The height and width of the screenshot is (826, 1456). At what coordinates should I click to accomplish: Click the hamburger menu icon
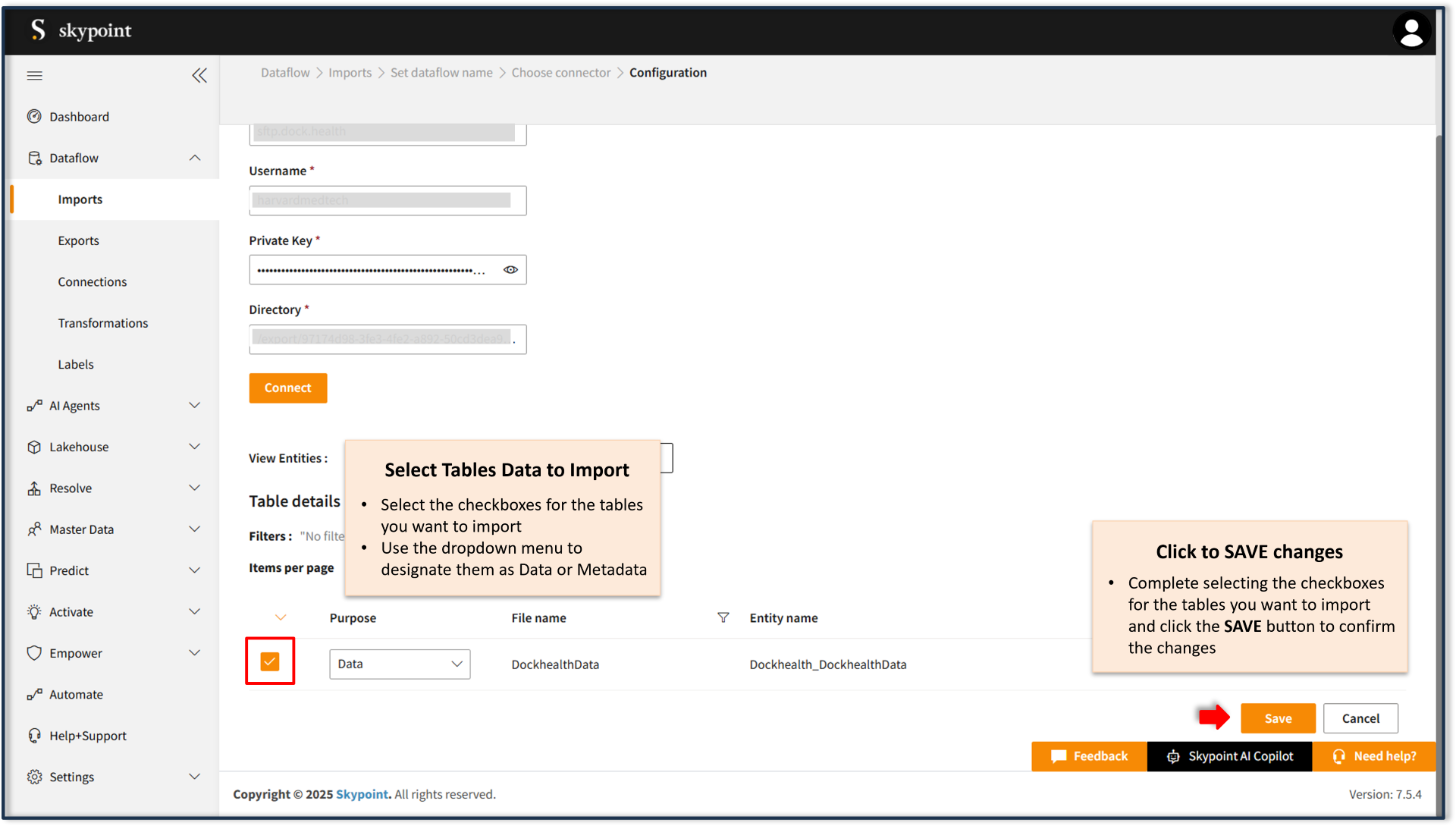click(x=35, y=76)
